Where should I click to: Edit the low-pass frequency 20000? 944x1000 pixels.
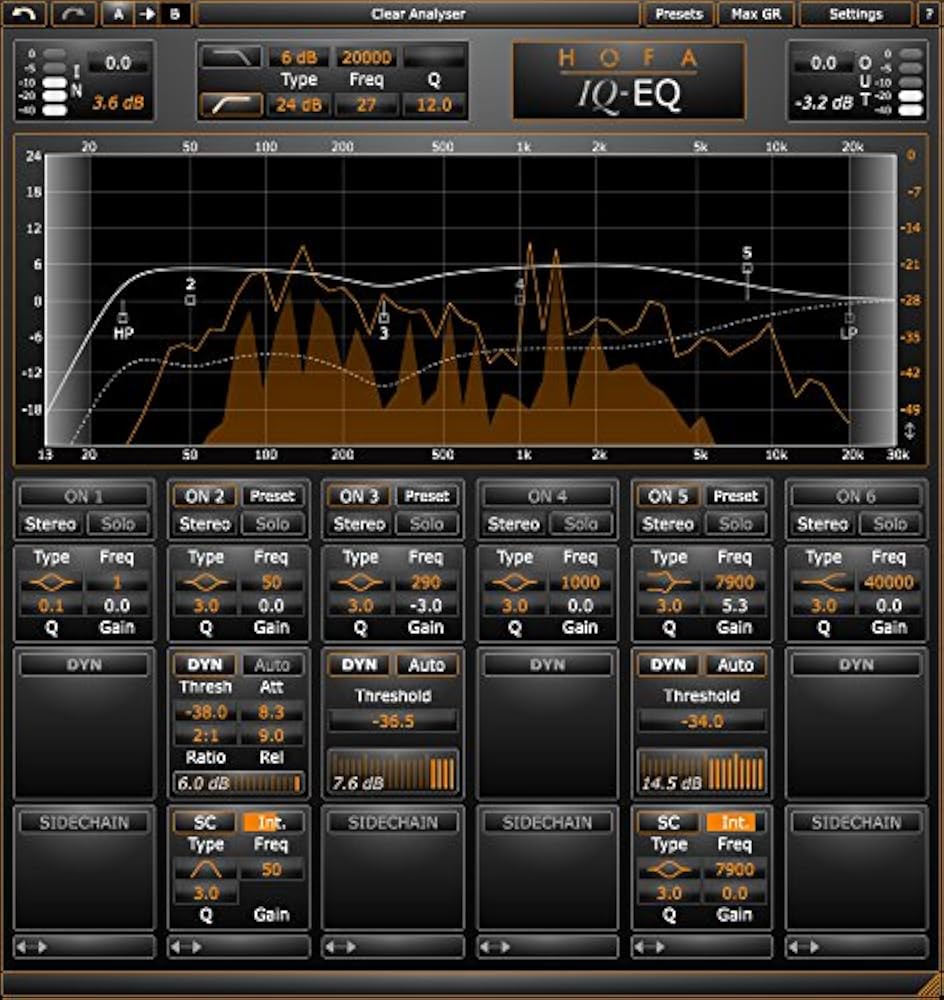[366, 57]
